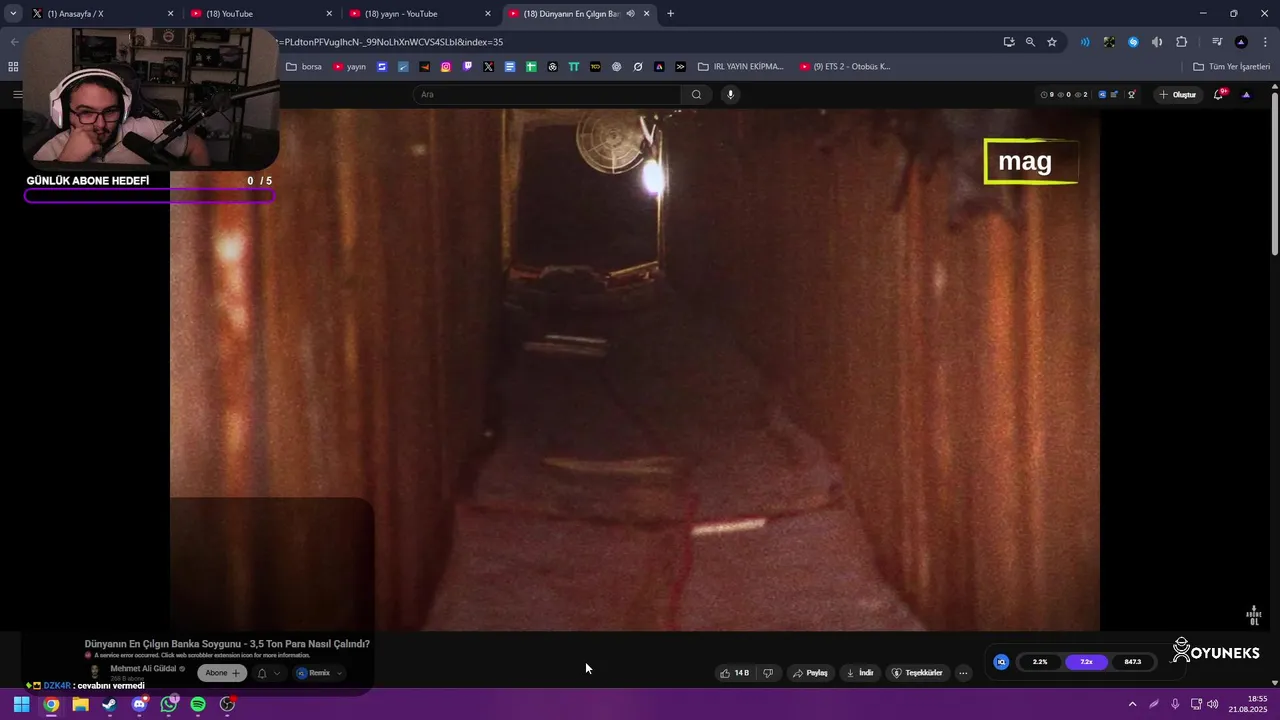Open the Twitch bookmark icon
This screenshot has width=1280, height=720.
[x=467, y=67]
